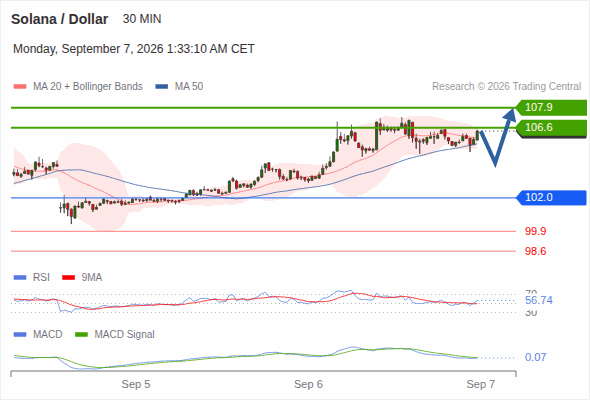Screen dimensions: 590x400
Task: Click the RSI legend label
Action: (41, 278)
